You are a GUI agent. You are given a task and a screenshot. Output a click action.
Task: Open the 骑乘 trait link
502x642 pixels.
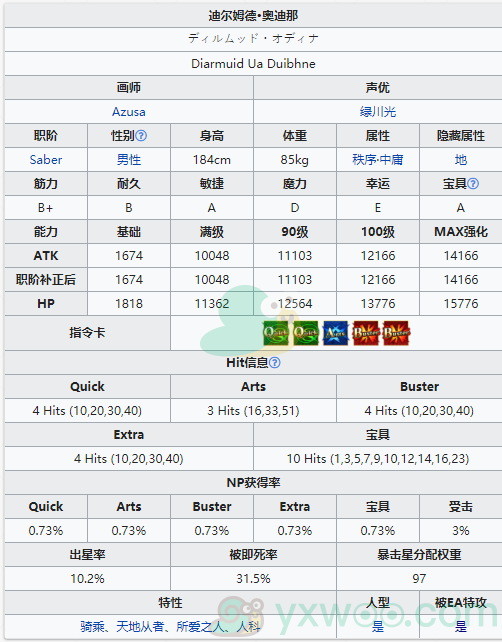tap(92, 626)
